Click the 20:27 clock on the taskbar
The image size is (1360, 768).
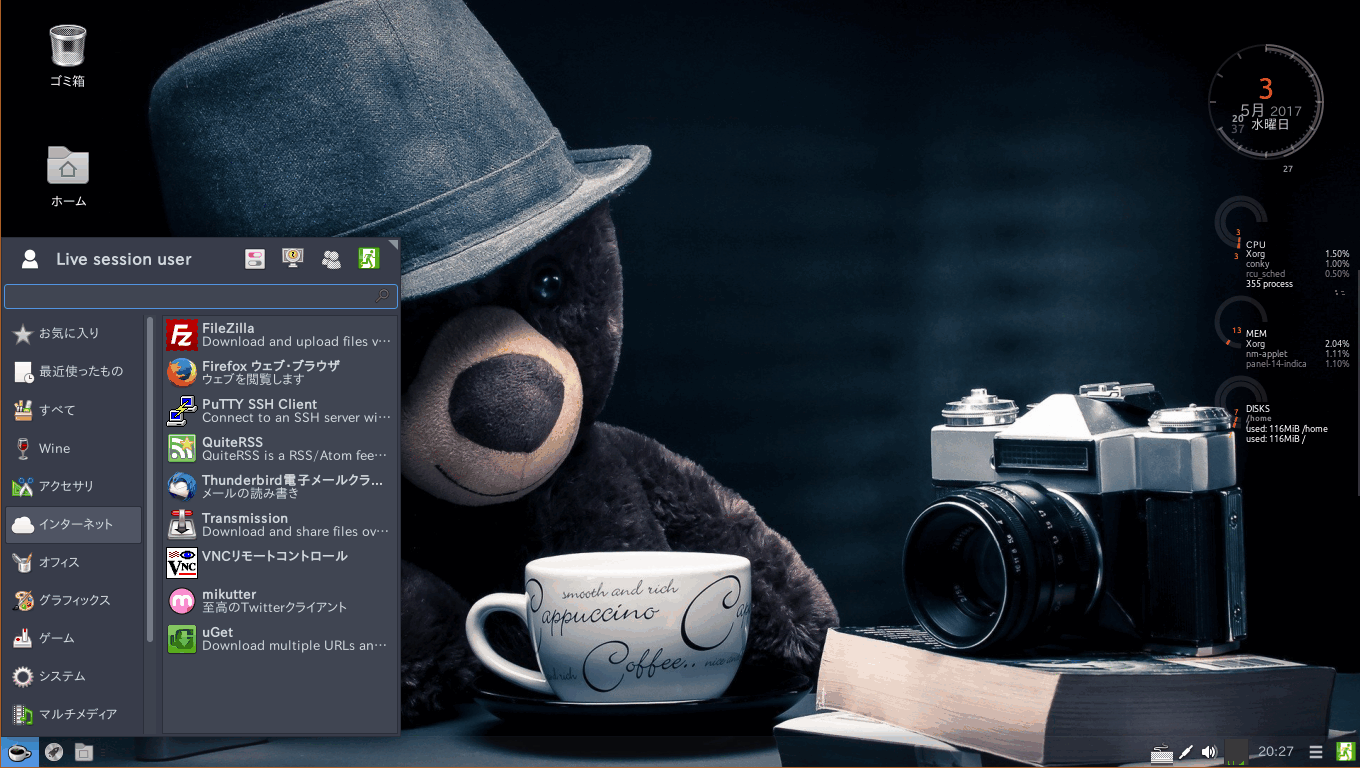pyautogui.click(x=1276, y=752)
